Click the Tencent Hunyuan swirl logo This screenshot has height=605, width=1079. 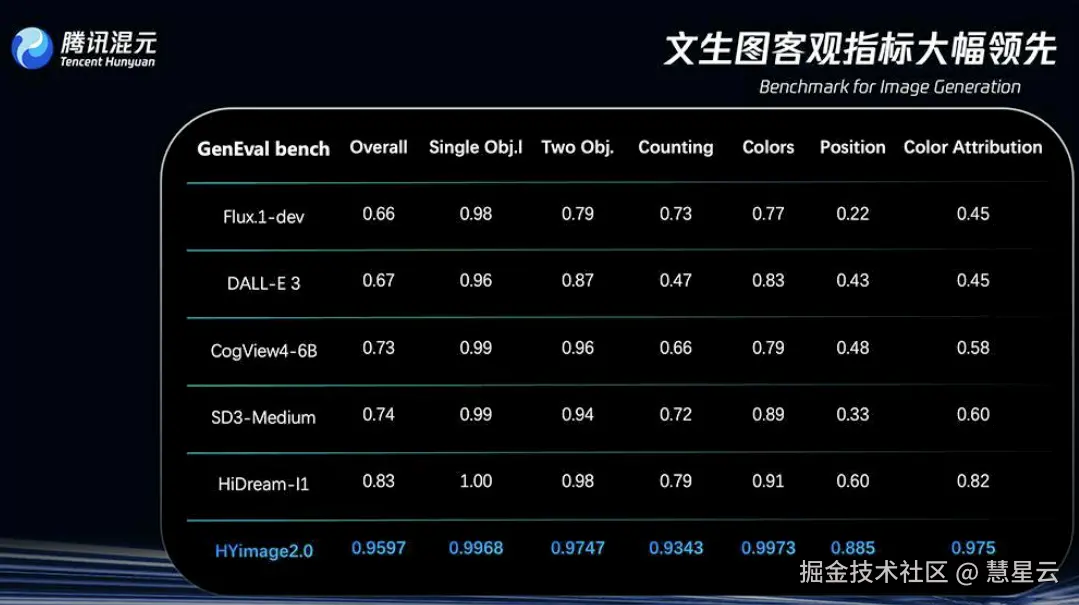(32, 48)
